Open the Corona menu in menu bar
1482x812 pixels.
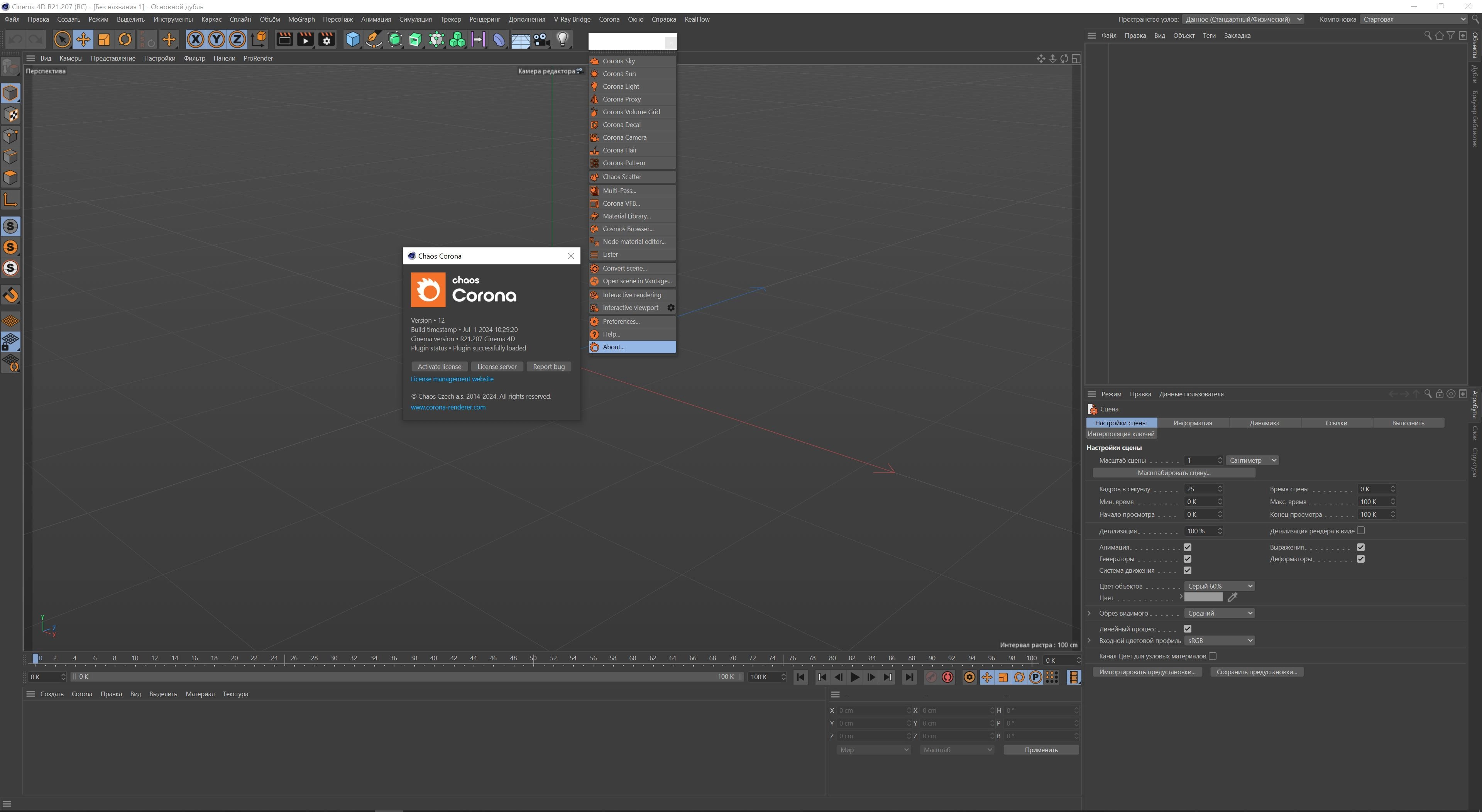609,20
